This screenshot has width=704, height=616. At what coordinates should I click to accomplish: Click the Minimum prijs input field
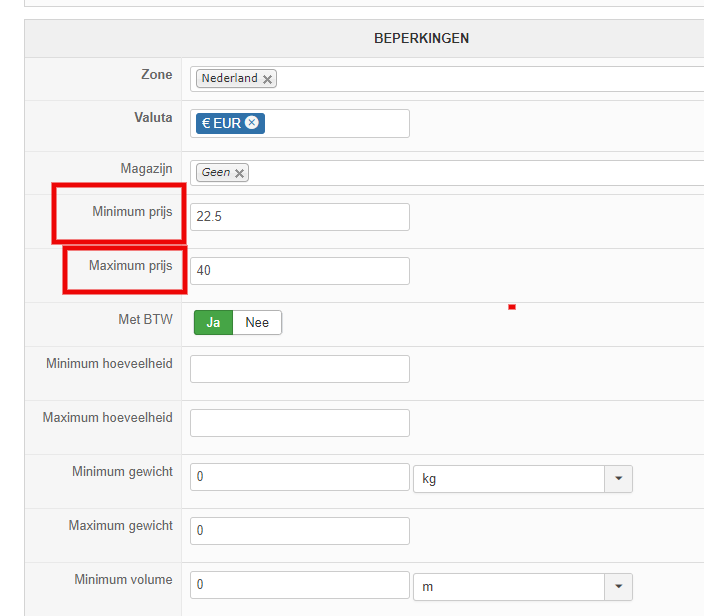click(x=300, y=217)
